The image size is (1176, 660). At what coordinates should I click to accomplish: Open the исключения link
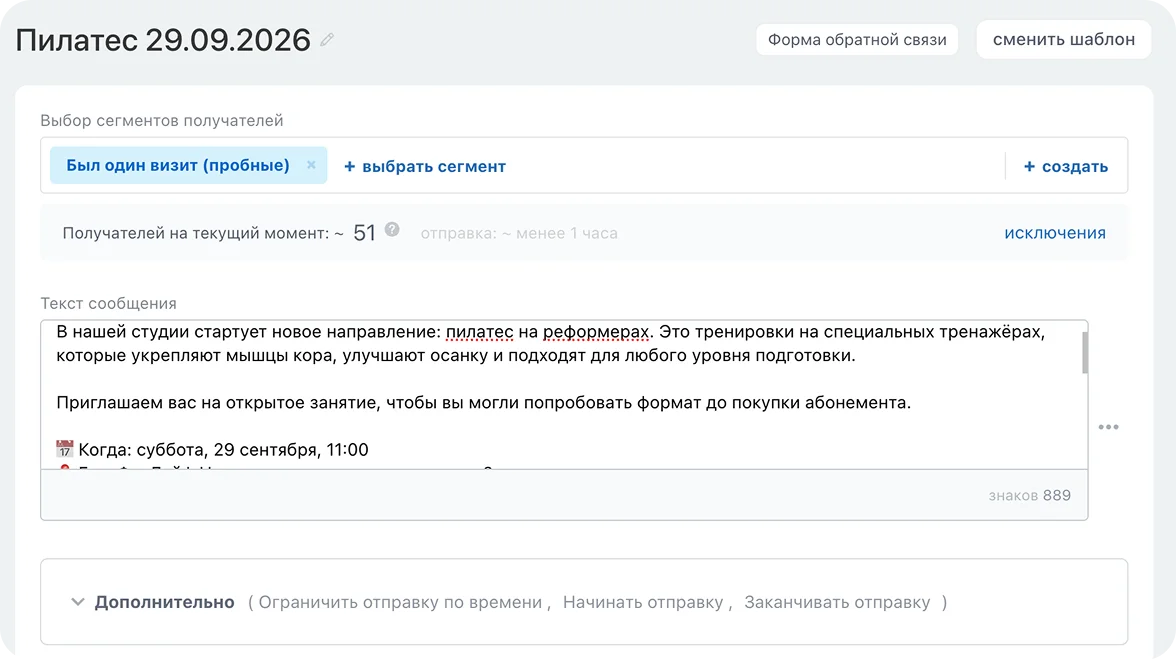click(x=1054, y=233)
